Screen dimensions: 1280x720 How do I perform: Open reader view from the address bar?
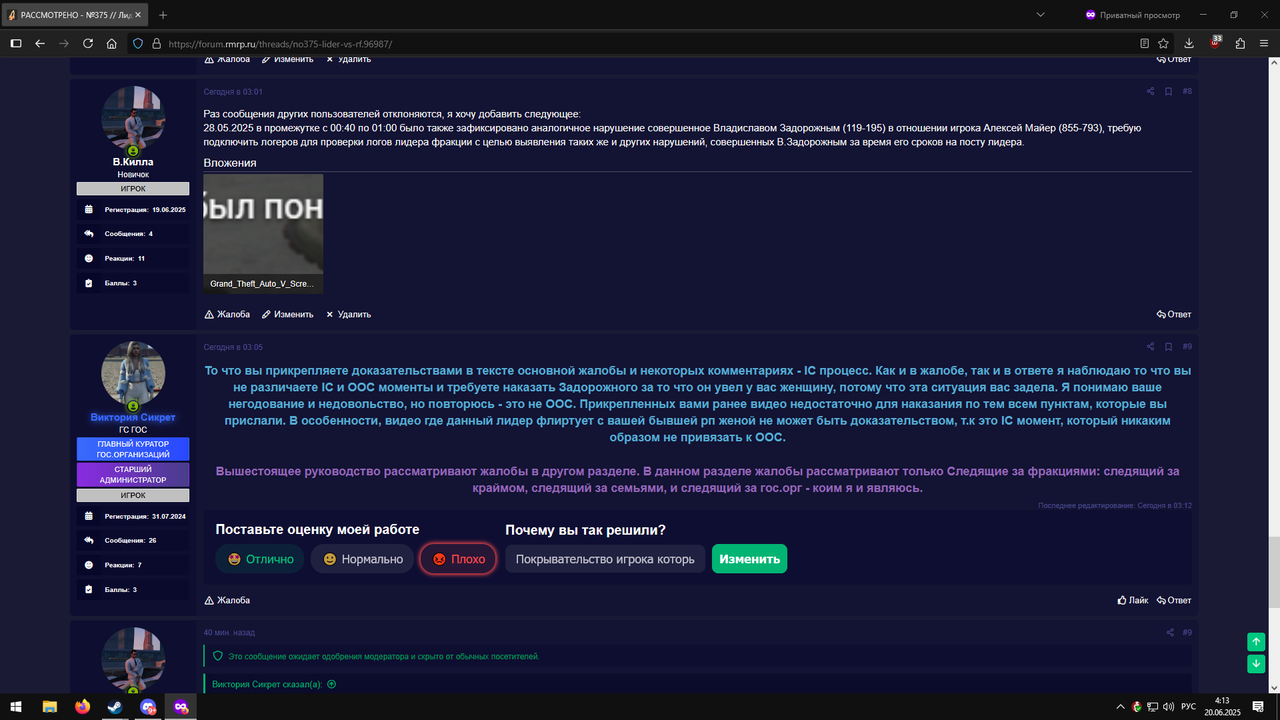click(1142, 43)
